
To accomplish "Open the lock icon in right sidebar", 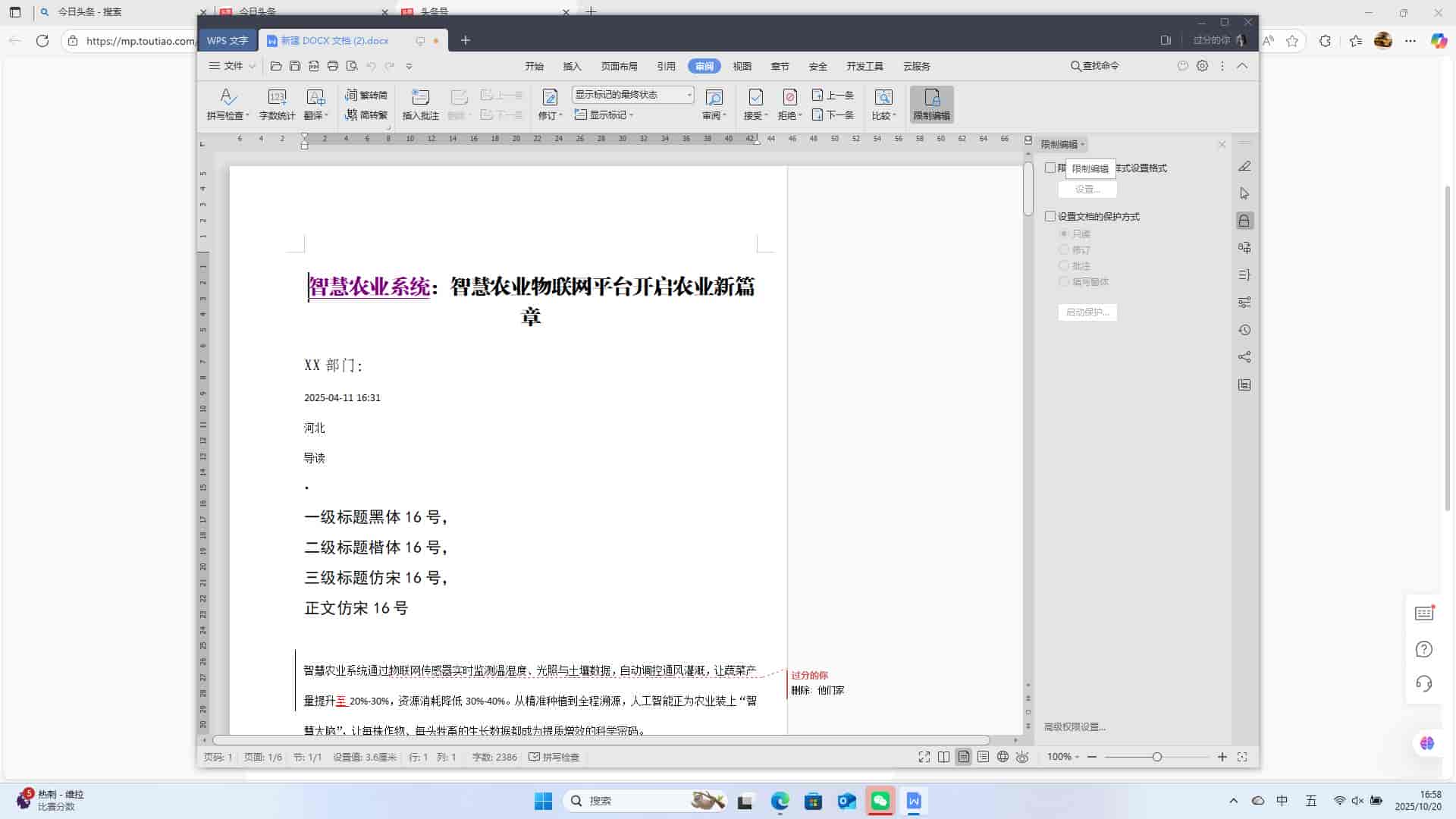I will point(1244,221).
